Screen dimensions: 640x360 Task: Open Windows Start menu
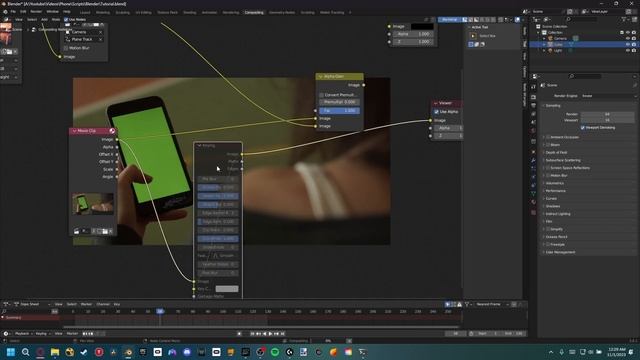tap(11, 352)
